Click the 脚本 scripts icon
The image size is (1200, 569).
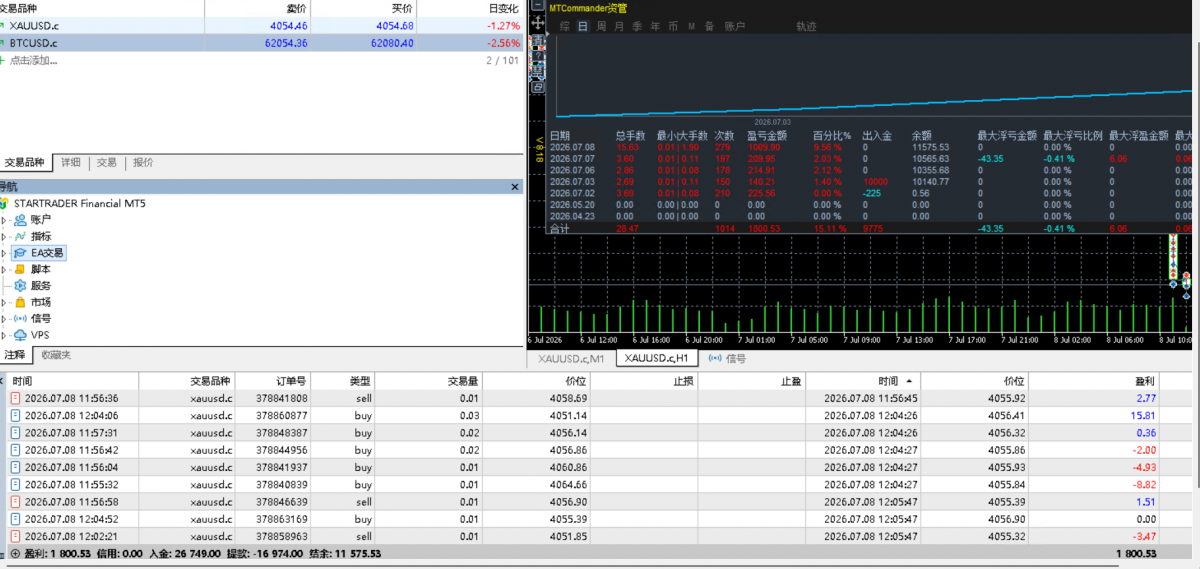(x=20, y=269)
